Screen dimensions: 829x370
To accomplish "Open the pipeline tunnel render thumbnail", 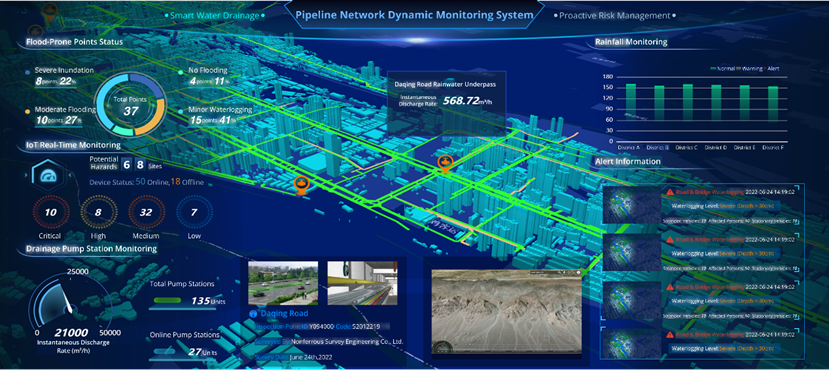I will click(x=362, y=283).
